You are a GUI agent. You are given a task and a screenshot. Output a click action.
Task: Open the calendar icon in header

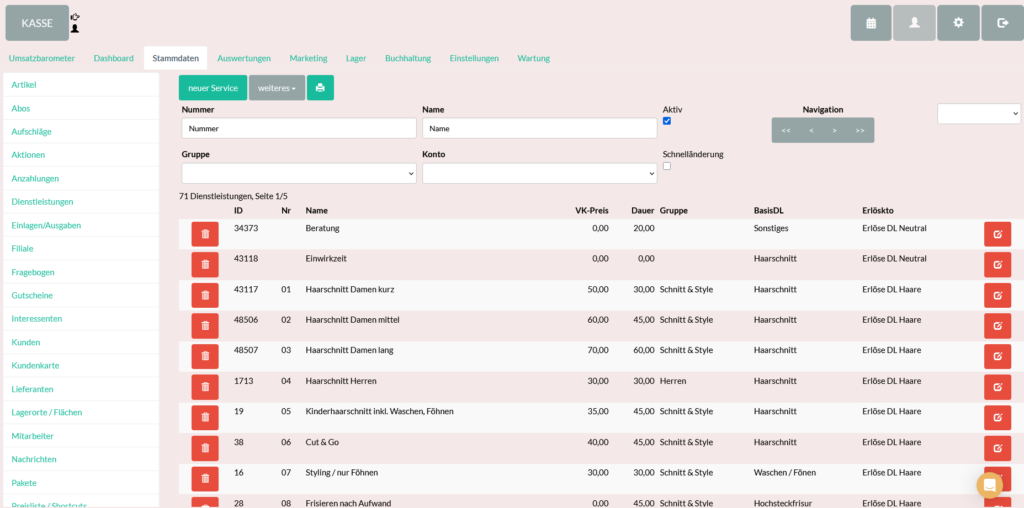point(871,23)
